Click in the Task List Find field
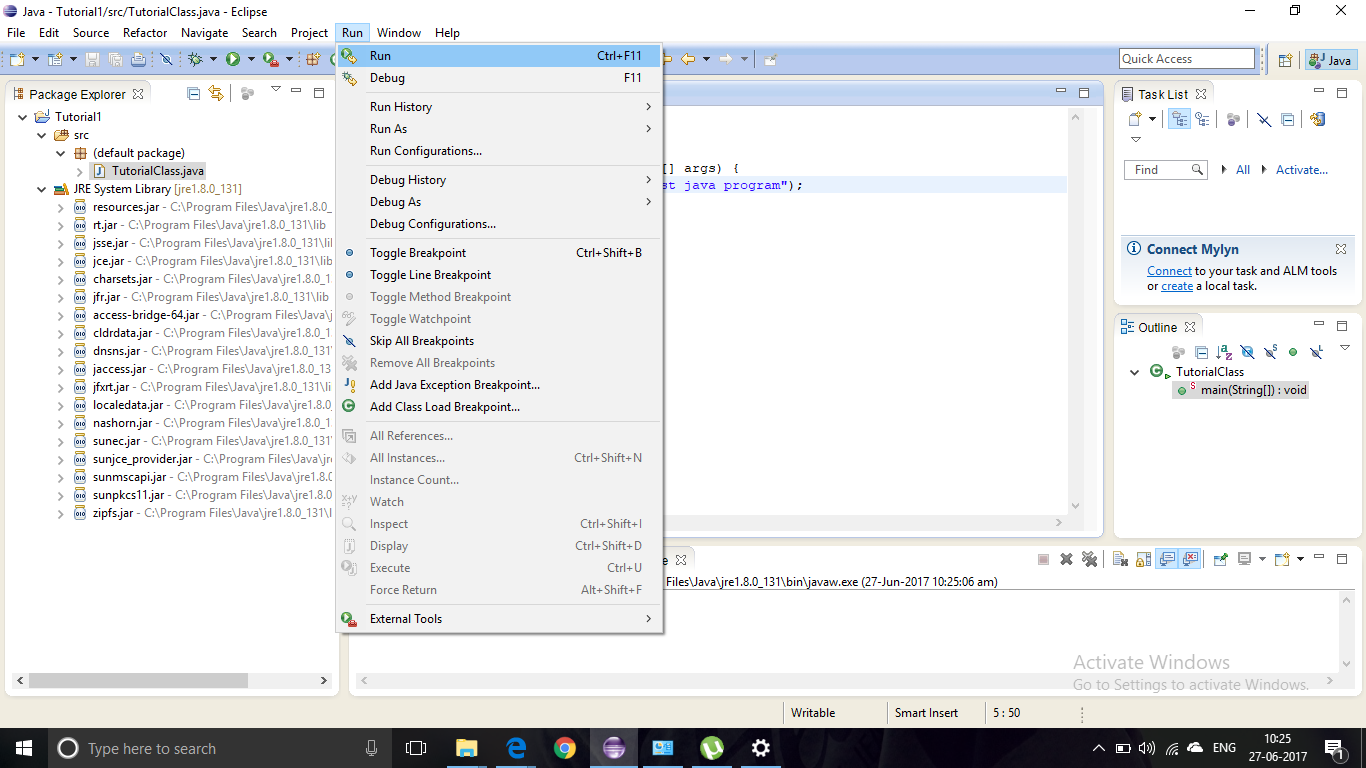This screenshot has height=768, width=1366. pyautogui.click(x=1166, y=170)
